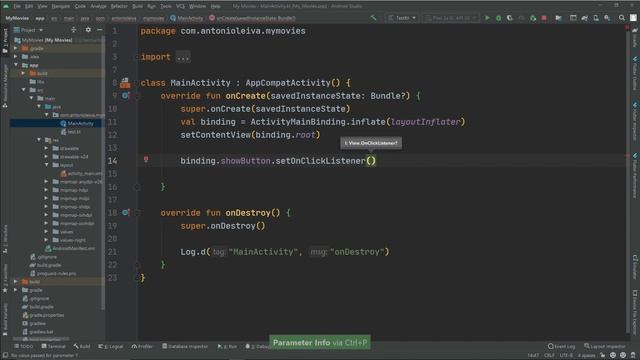Expand the values folder

tap(47, 231)
